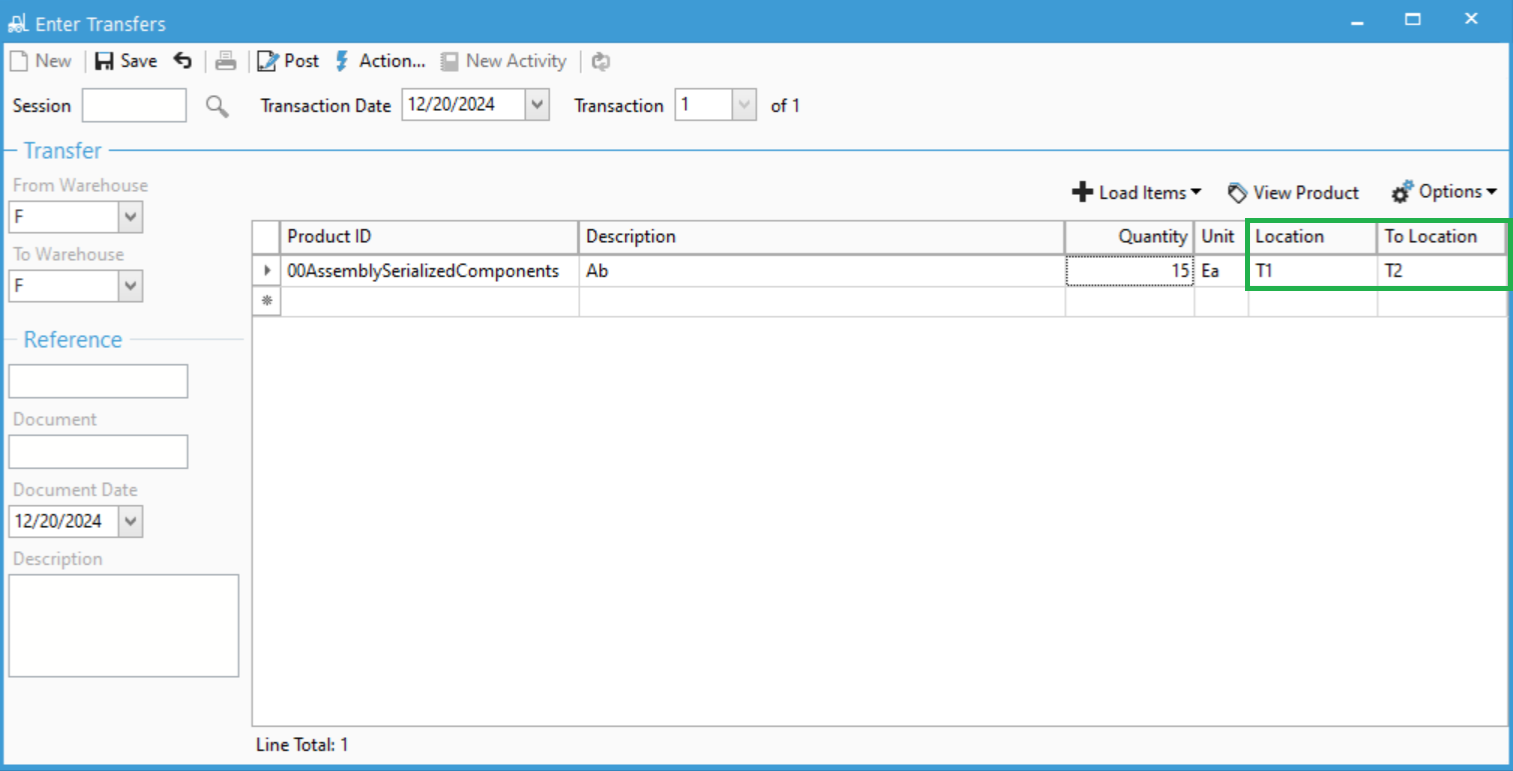The height and width of the screenshot is (771, 1513).
Task: Open the Document Date dropdown
Action: [x=130, y=521]
